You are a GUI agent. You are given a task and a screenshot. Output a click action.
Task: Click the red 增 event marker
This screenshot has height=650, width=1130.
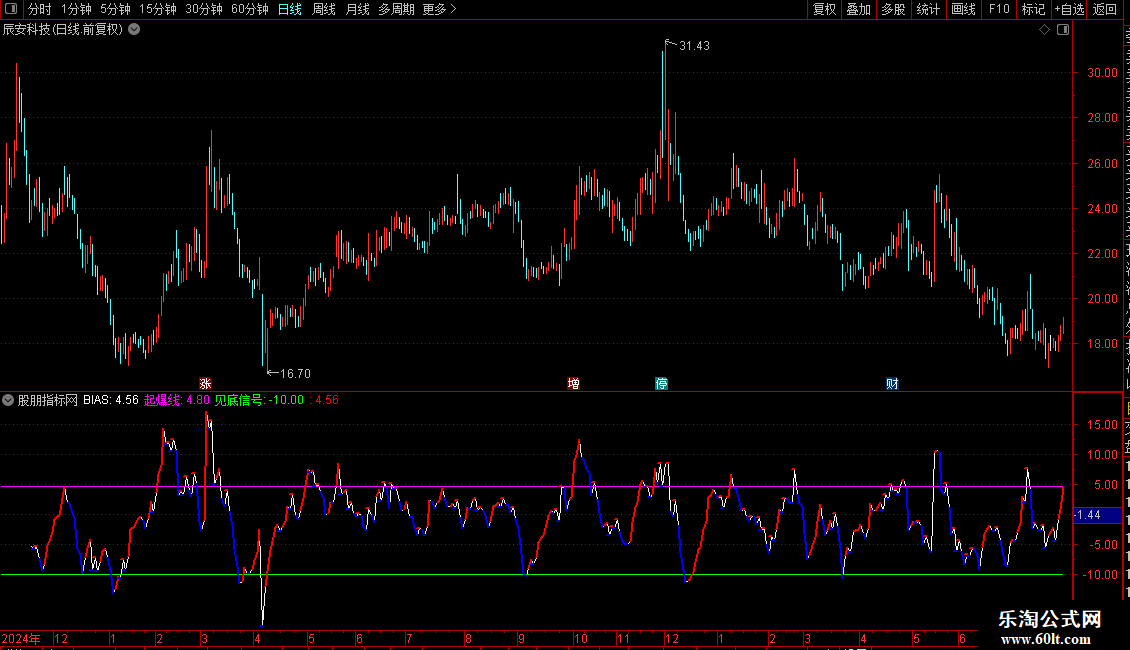(x=574, y=383)
